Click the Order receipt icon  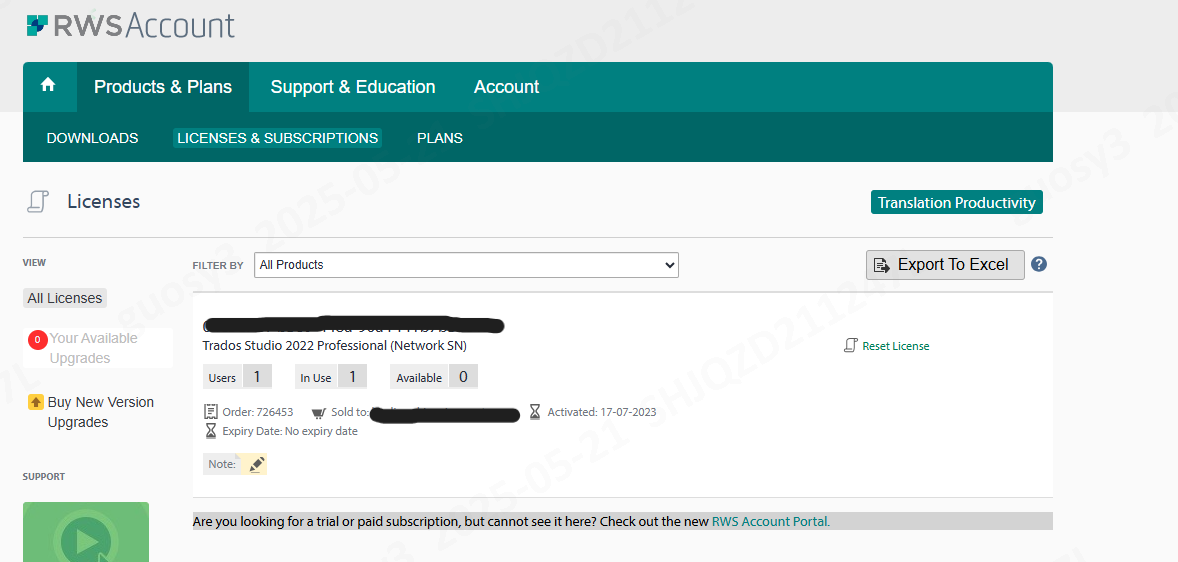pos(211,412)
